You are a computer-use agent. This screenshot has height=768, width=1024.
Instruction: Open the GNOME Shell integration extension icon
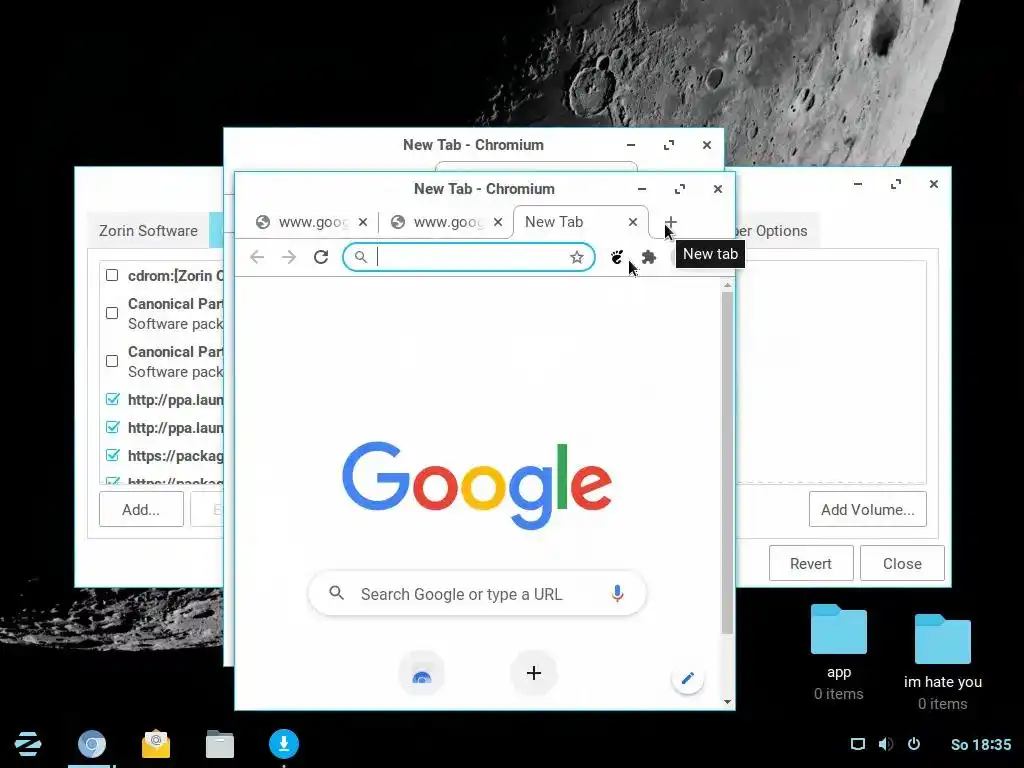coord(616,257)
